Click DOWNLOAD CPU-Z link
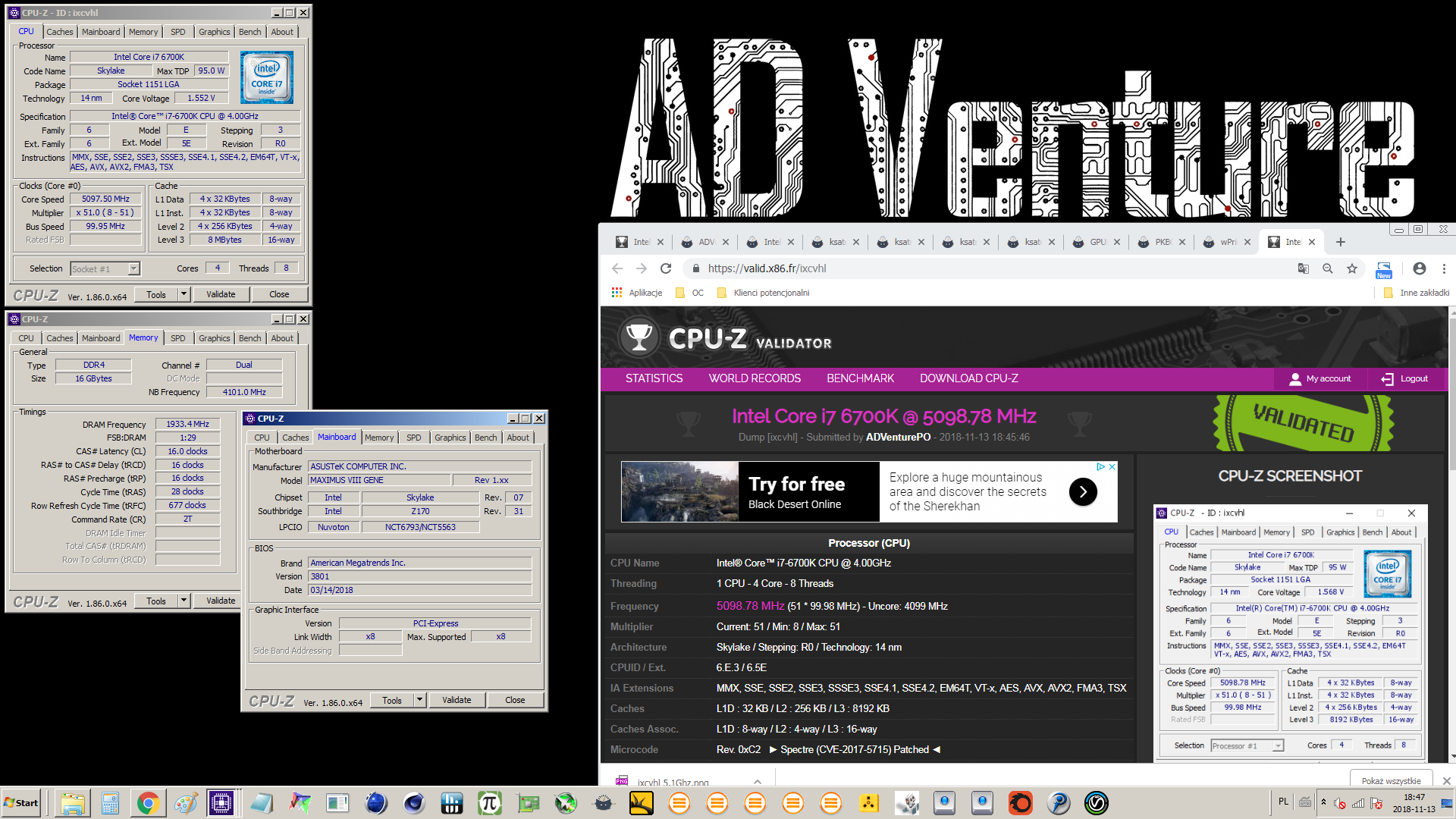 coord(968,378)
